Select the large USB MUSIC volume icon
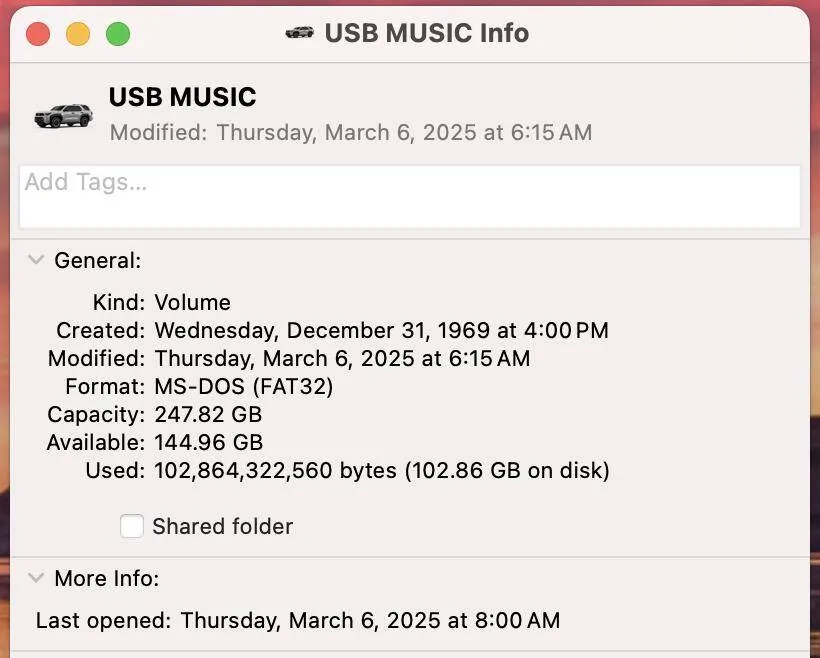The image size is (820, 658). click(x=63, y=115)
